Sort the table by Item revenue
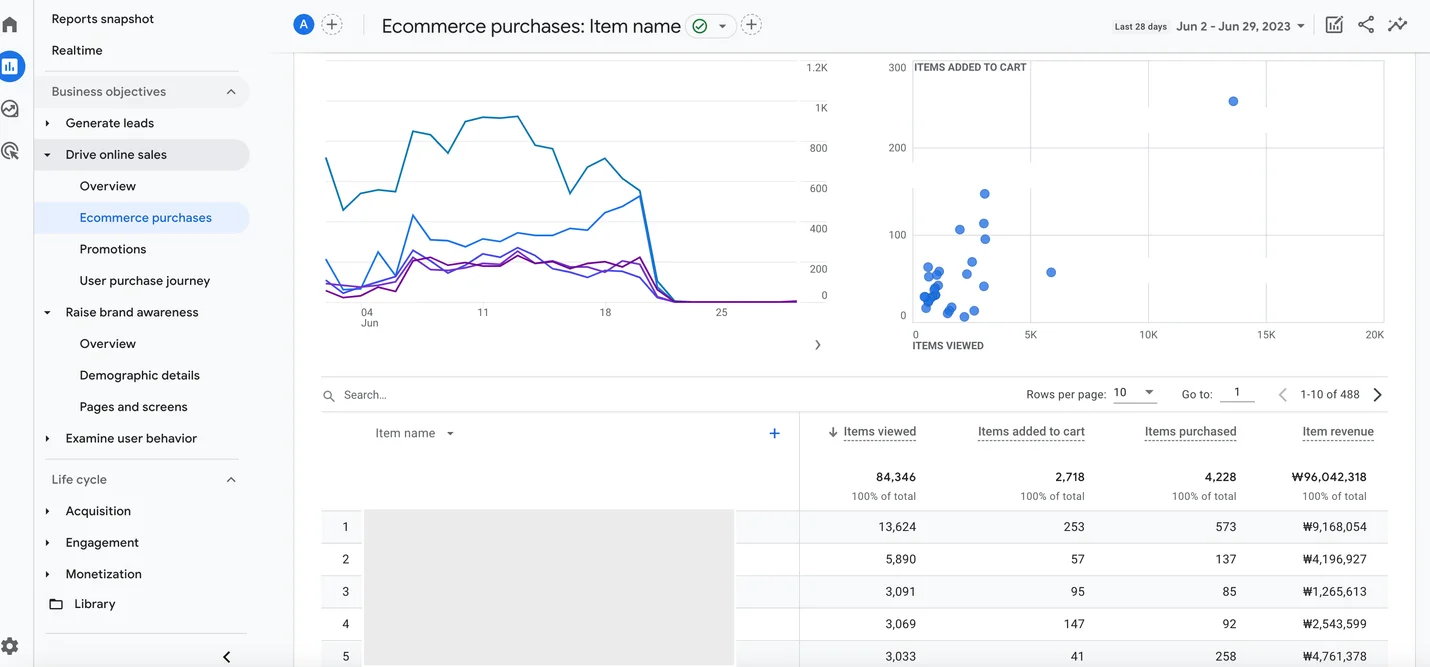The height and width of the screenshot is (667, 1430). (x=1337, y=432)
